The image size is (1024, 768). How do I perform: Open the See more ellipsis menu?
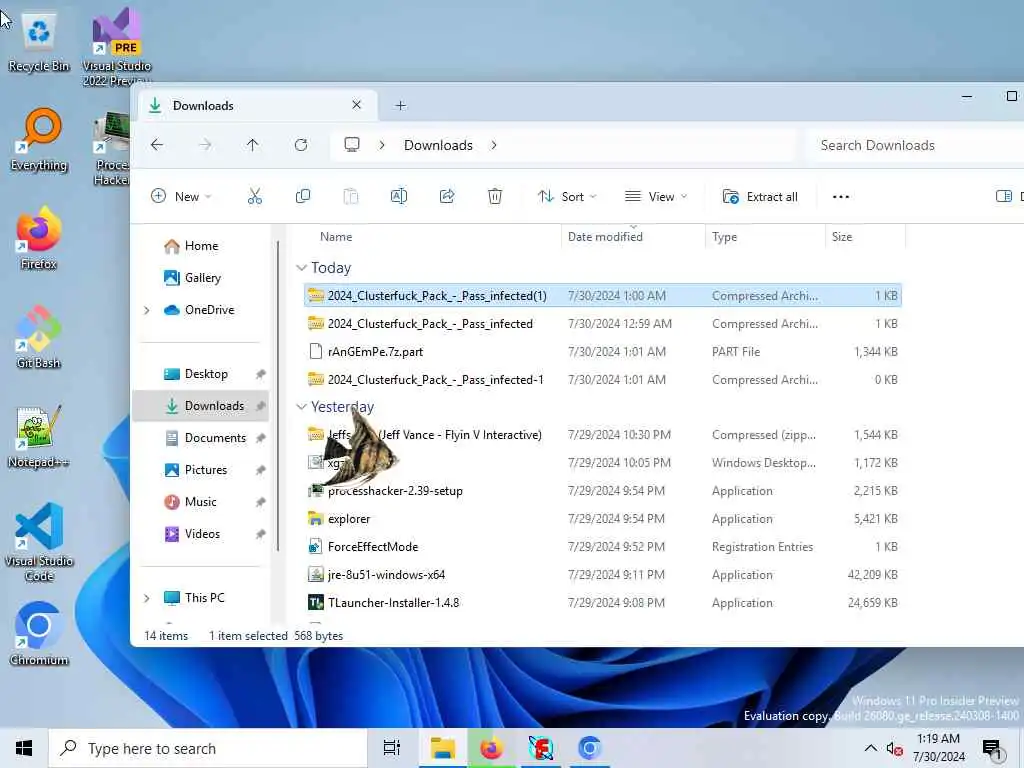tap(841, 196)
